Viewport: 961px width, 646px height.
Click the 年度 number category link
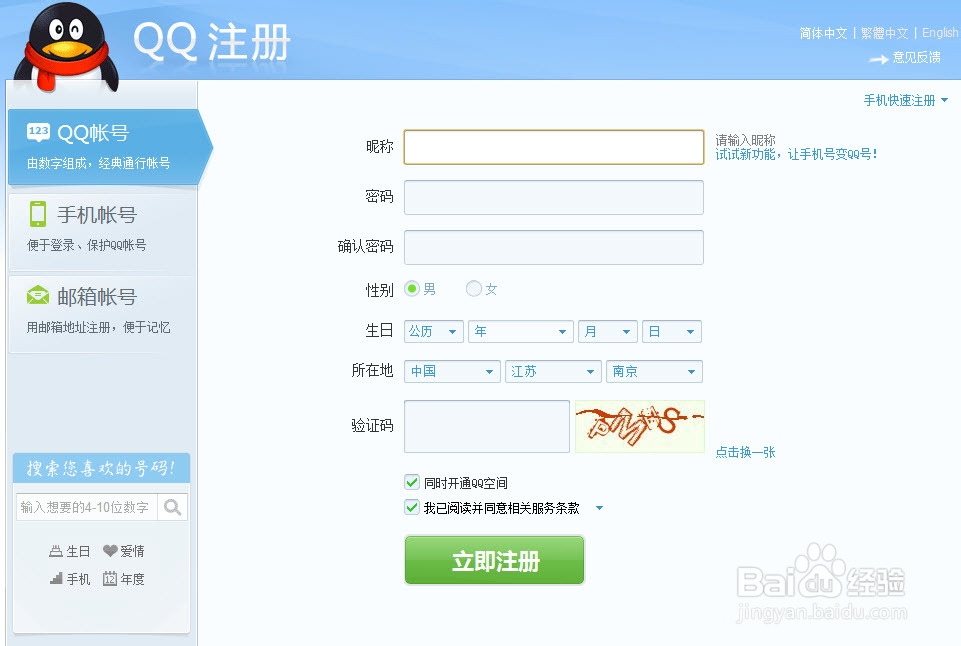pyautogui.click(x=132, y=579)
